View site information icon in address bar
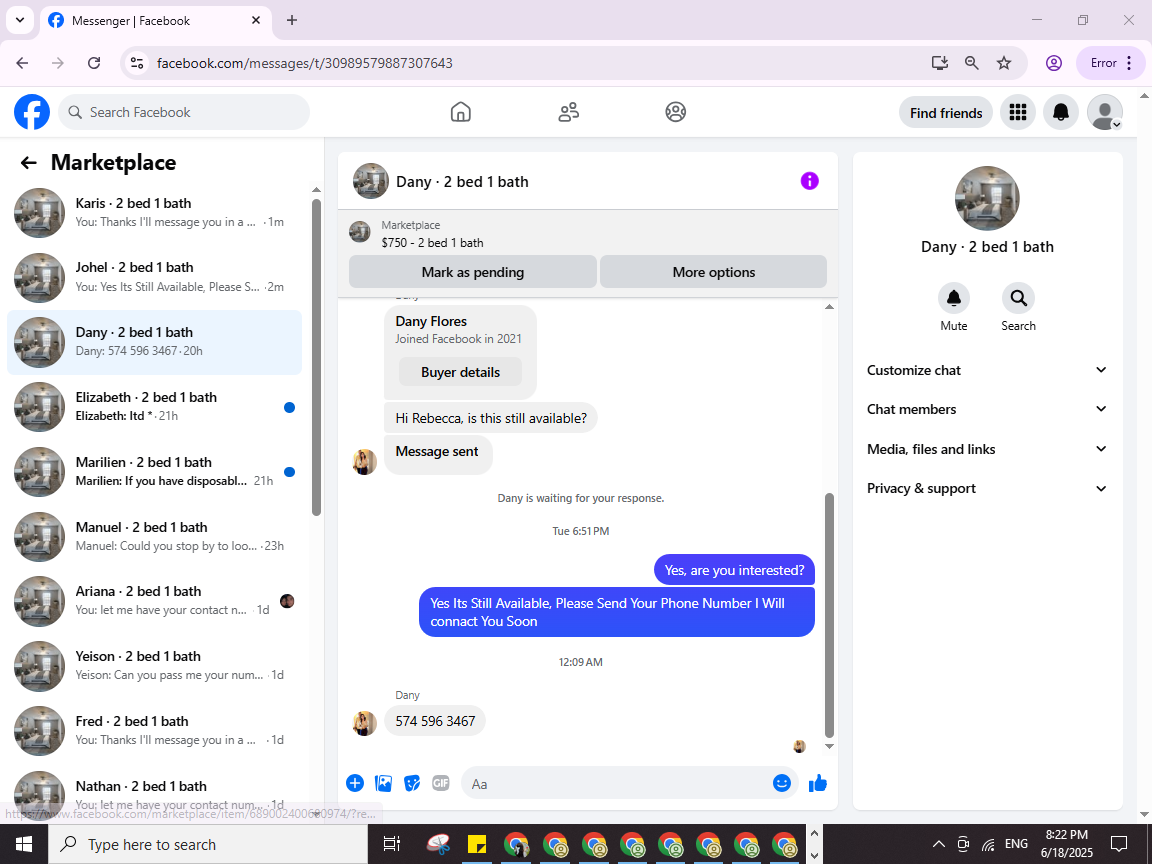Viewport: 1152px width, 864px height. 137,63
